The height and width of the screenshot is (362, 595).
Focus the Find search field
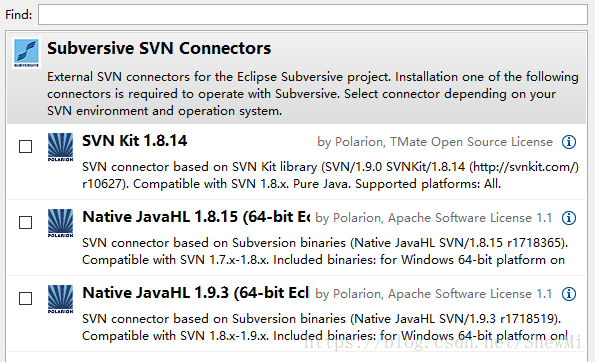click(x=313, y=14)
